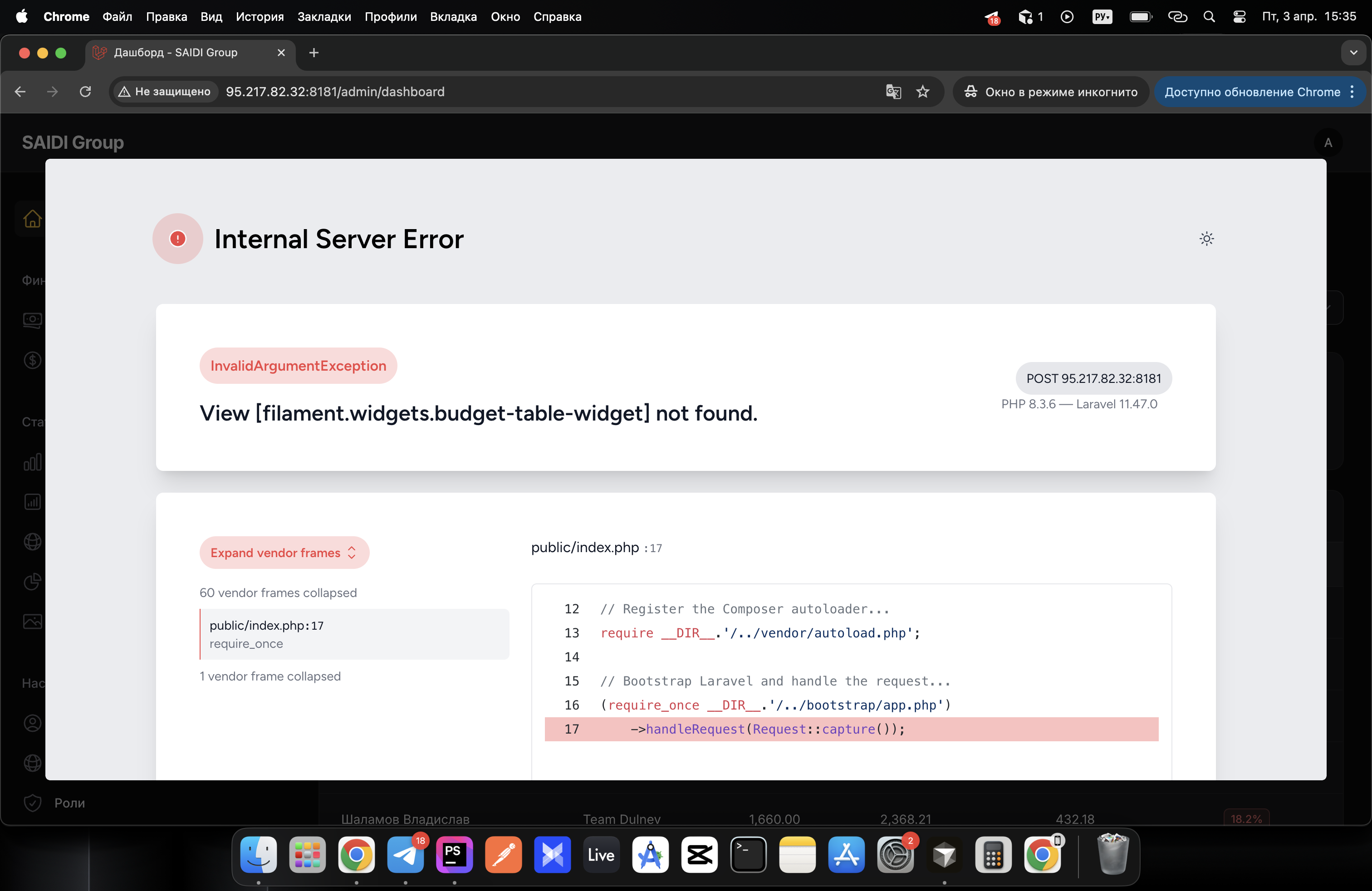Click the InvalidArgumentException badge
The height and width of the screenshot is (891, 1372).
298,365
